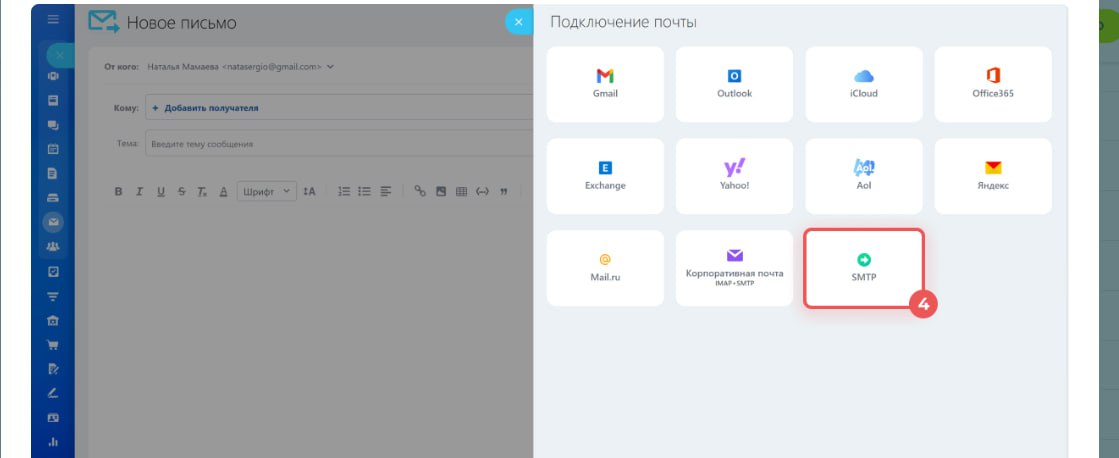Open the CRM funnel sidebar icon
This screenshot has height=458, width=1119.
click(x=53, y=296)
